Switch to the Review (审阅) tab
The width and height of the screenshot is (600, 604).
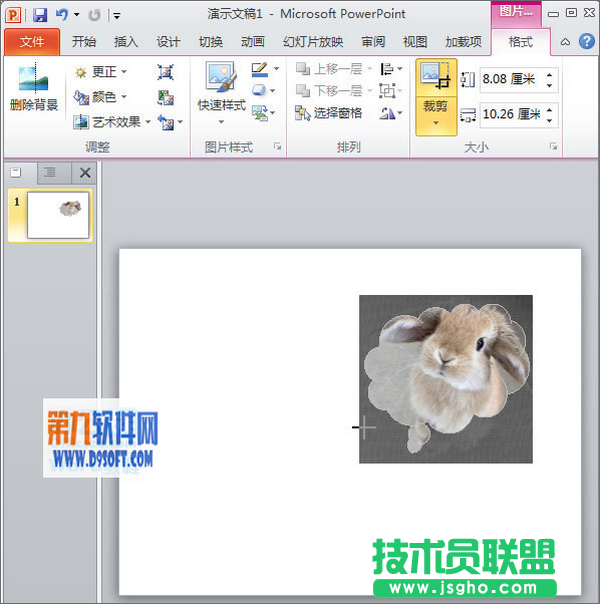pos(373,42)
